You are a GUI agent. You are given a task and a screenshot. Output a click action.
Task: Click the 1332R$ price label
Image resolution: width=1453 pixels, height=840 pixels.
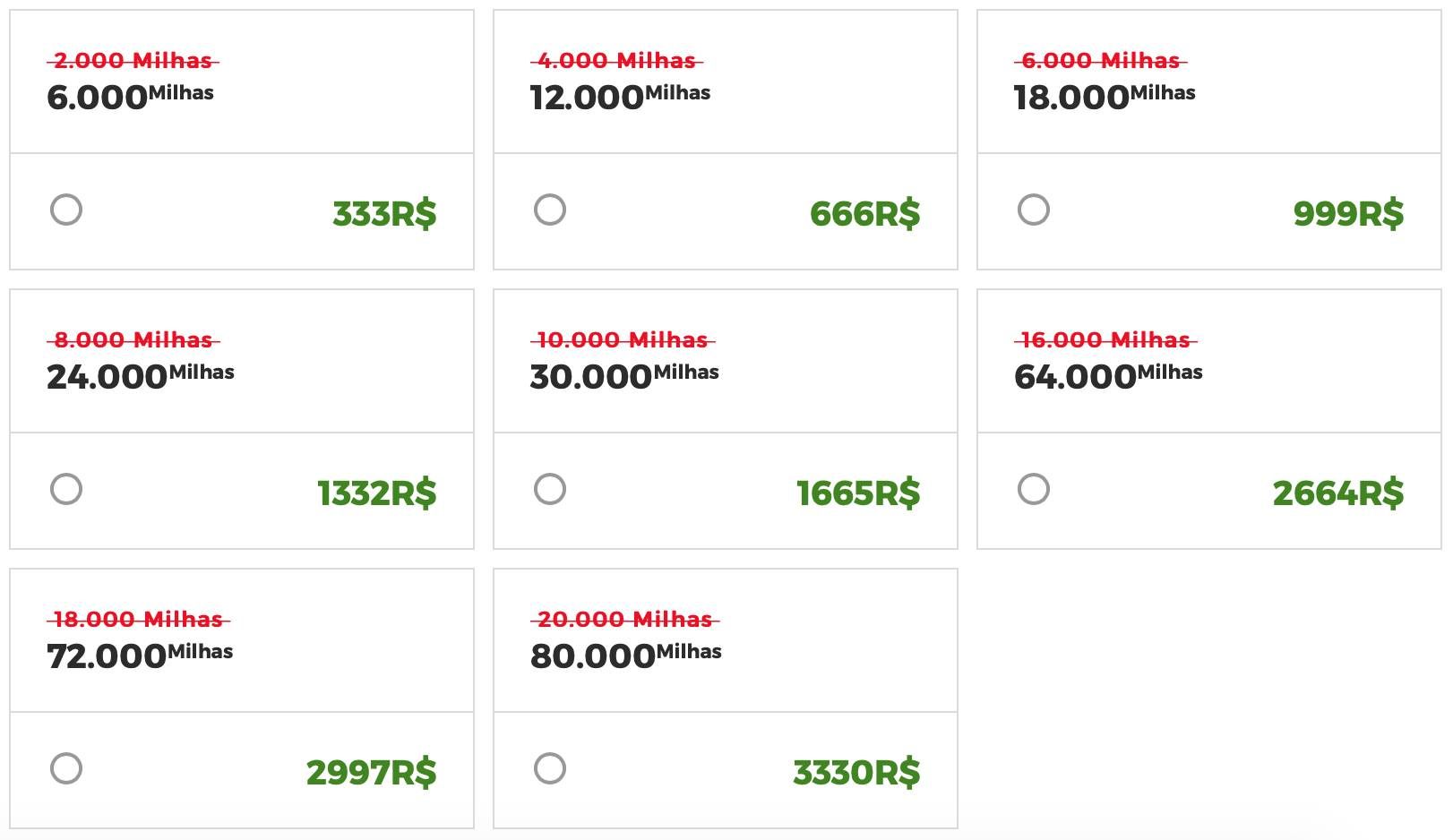tap(377, 493)
